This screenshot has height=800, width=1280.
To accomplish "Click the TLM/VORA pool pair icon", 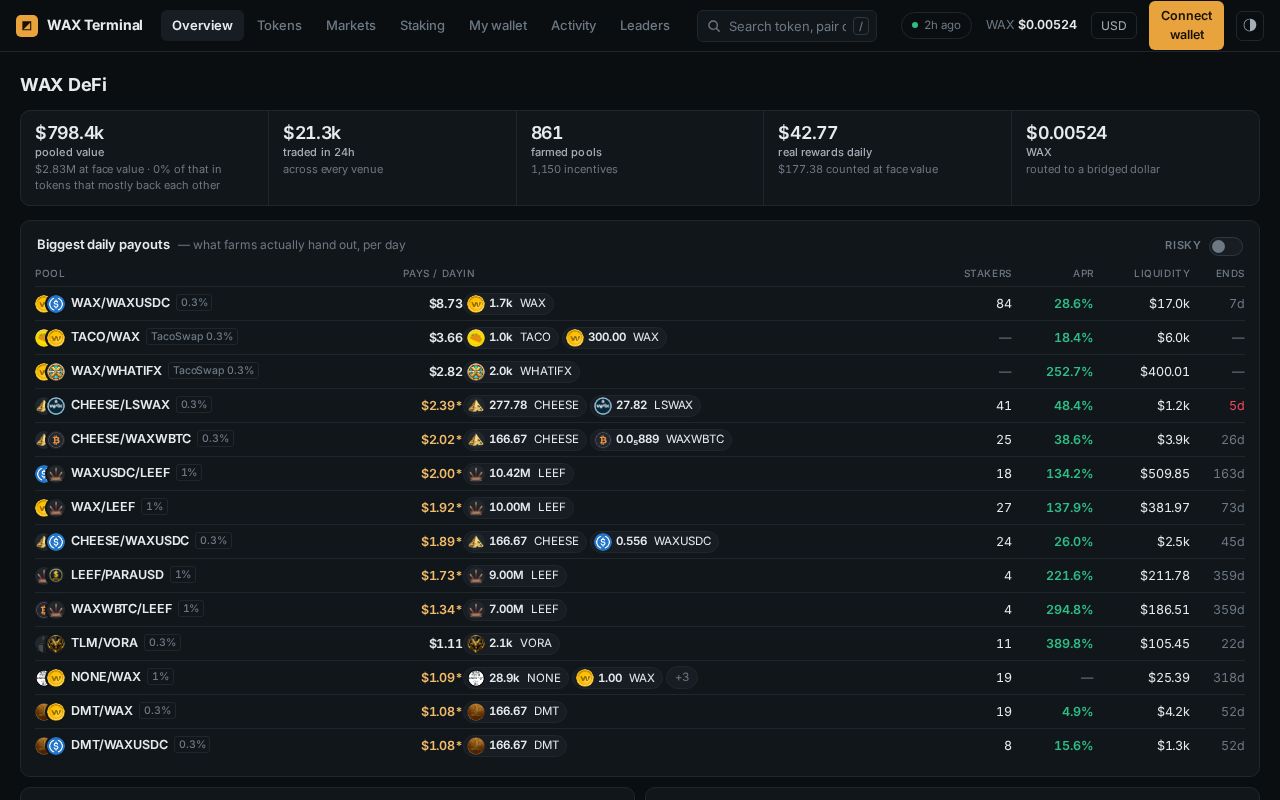I will click(x=50, y=643).
